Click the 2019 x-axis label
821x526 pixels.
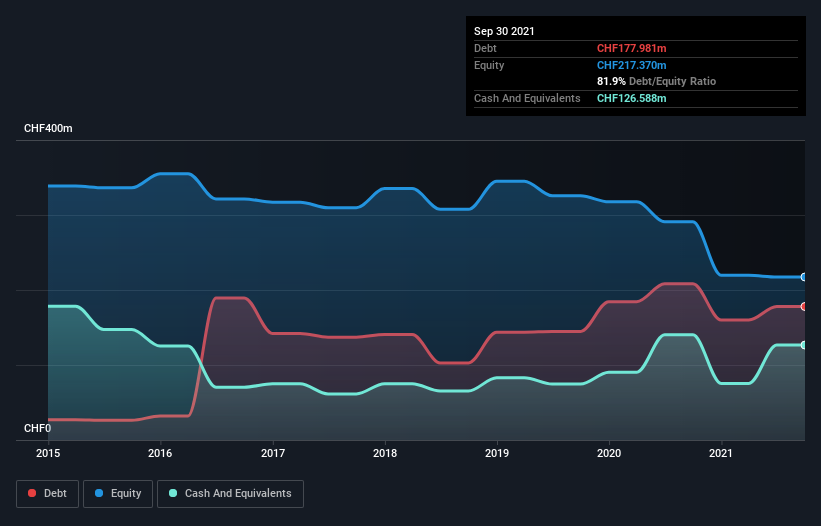point(497,453)
